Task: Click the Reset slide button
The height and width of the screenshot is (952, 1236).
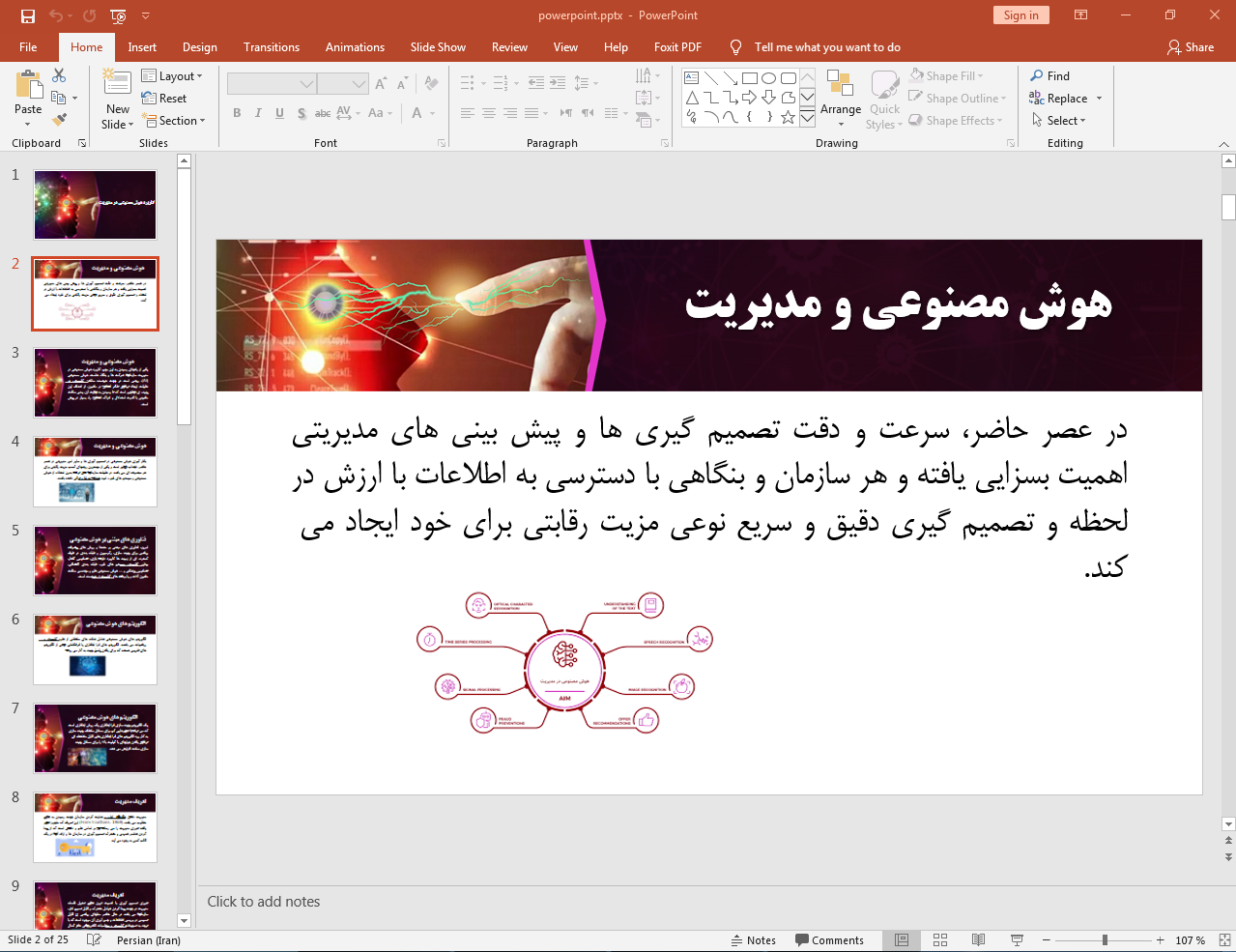Action: pos(164,99)
